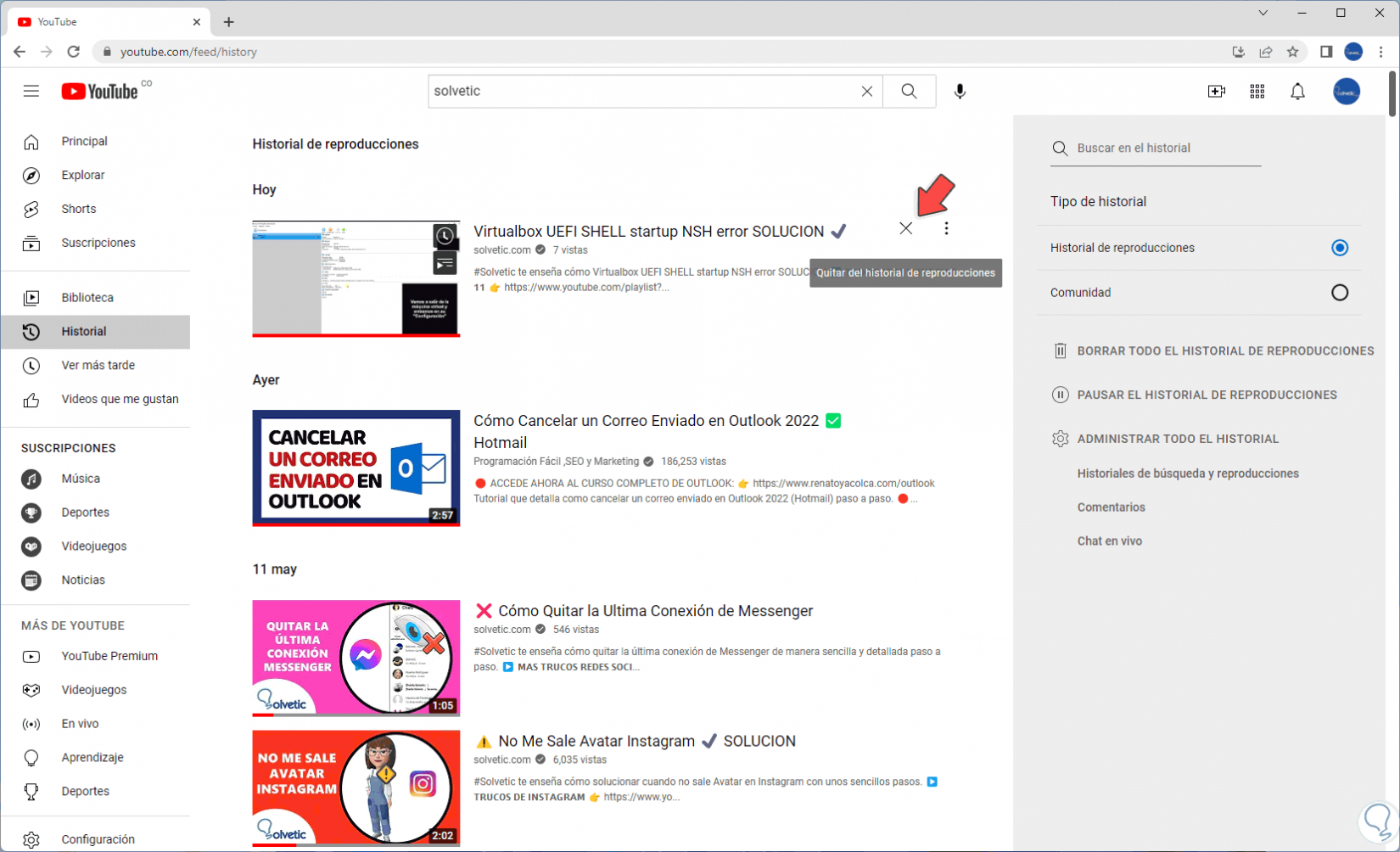
Task: Click the page vertical scrollbar
Action: (x=1392, y=94)
